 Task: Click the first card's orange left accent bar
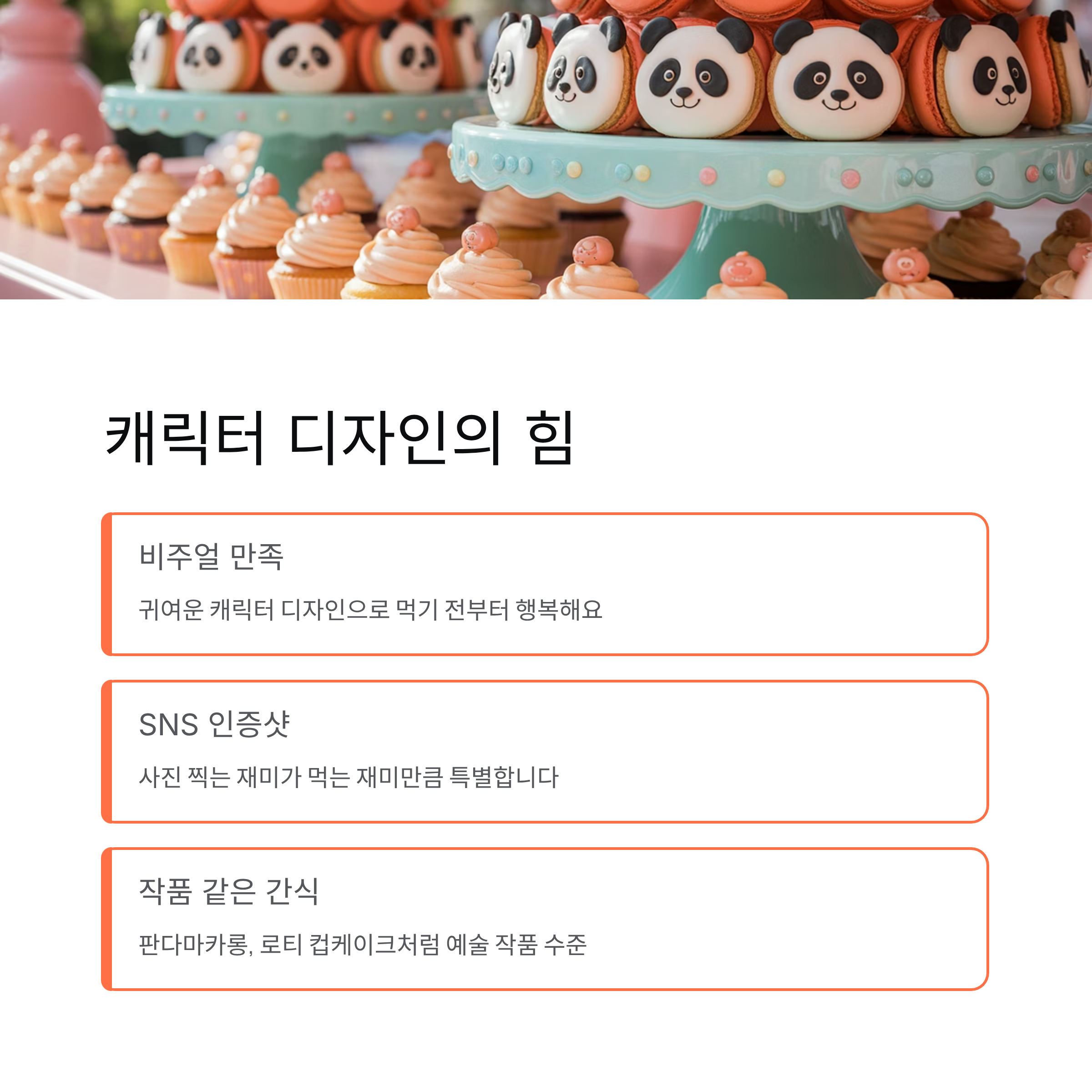107,584
